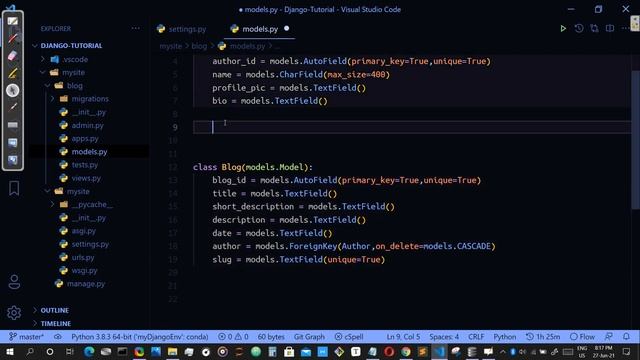Viewport: 640px width, 360px height.
Task: Click unsaved dot on models.py tab
Action: [287, 29]
